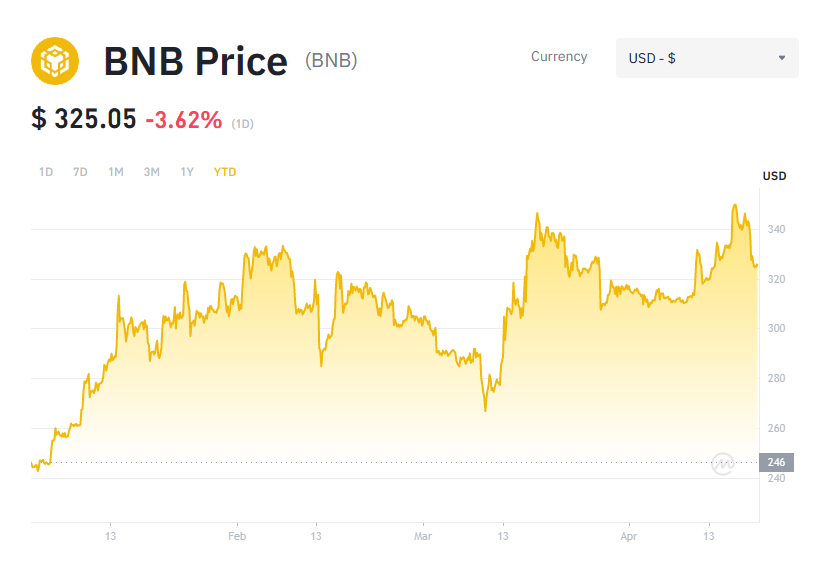The width and height of the screenshot is (830, 570).
Task: Open the USD currency dropdown arrow
Action: click(782, 58)
